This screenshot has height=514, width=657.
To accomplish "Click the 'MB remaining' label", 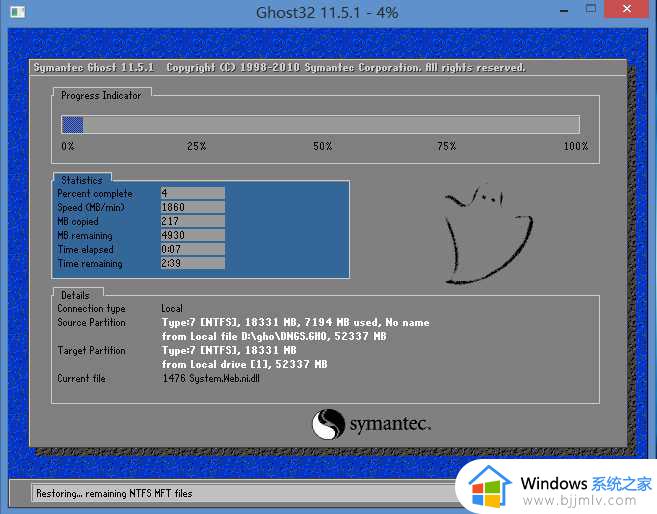I will pyautogui.click(x=85, y=235).
